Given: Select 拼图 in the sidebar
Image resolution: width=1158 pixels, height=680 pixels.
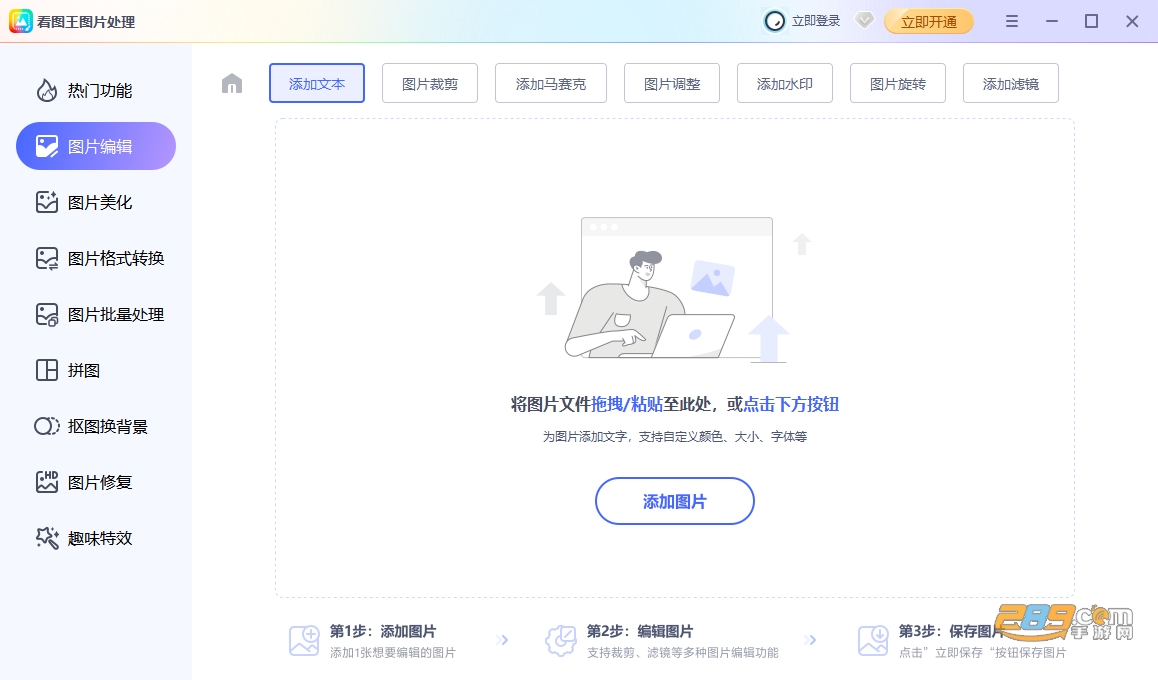Looking at the screenshot, I should [96, 370].
